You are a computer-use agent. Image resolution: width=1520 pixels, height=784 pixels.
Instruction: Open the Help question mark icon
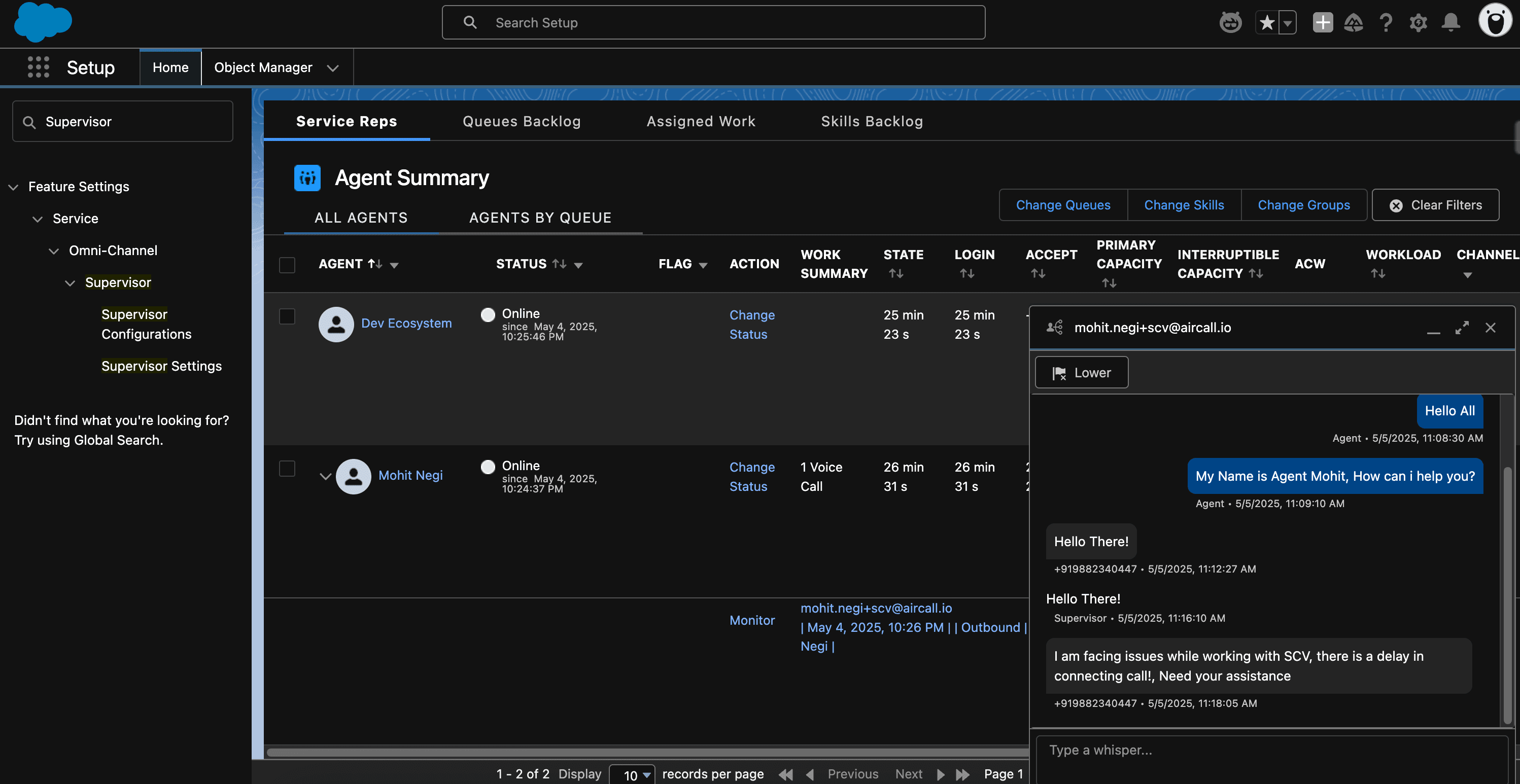(1386, 22)
